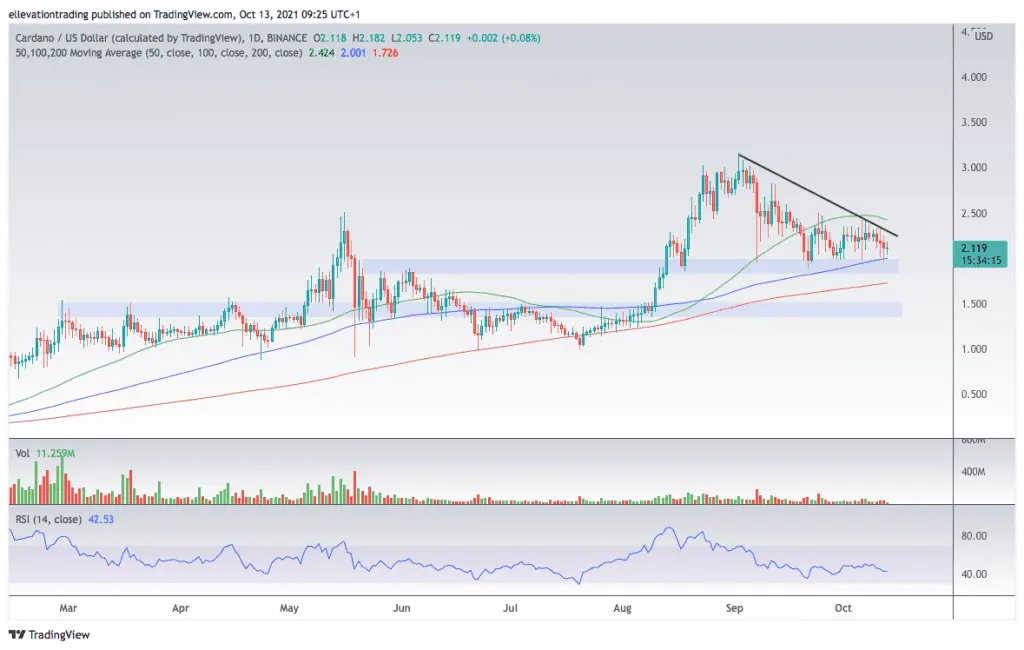Click the ellevationtrading published header text

click(x=184, y=14)
